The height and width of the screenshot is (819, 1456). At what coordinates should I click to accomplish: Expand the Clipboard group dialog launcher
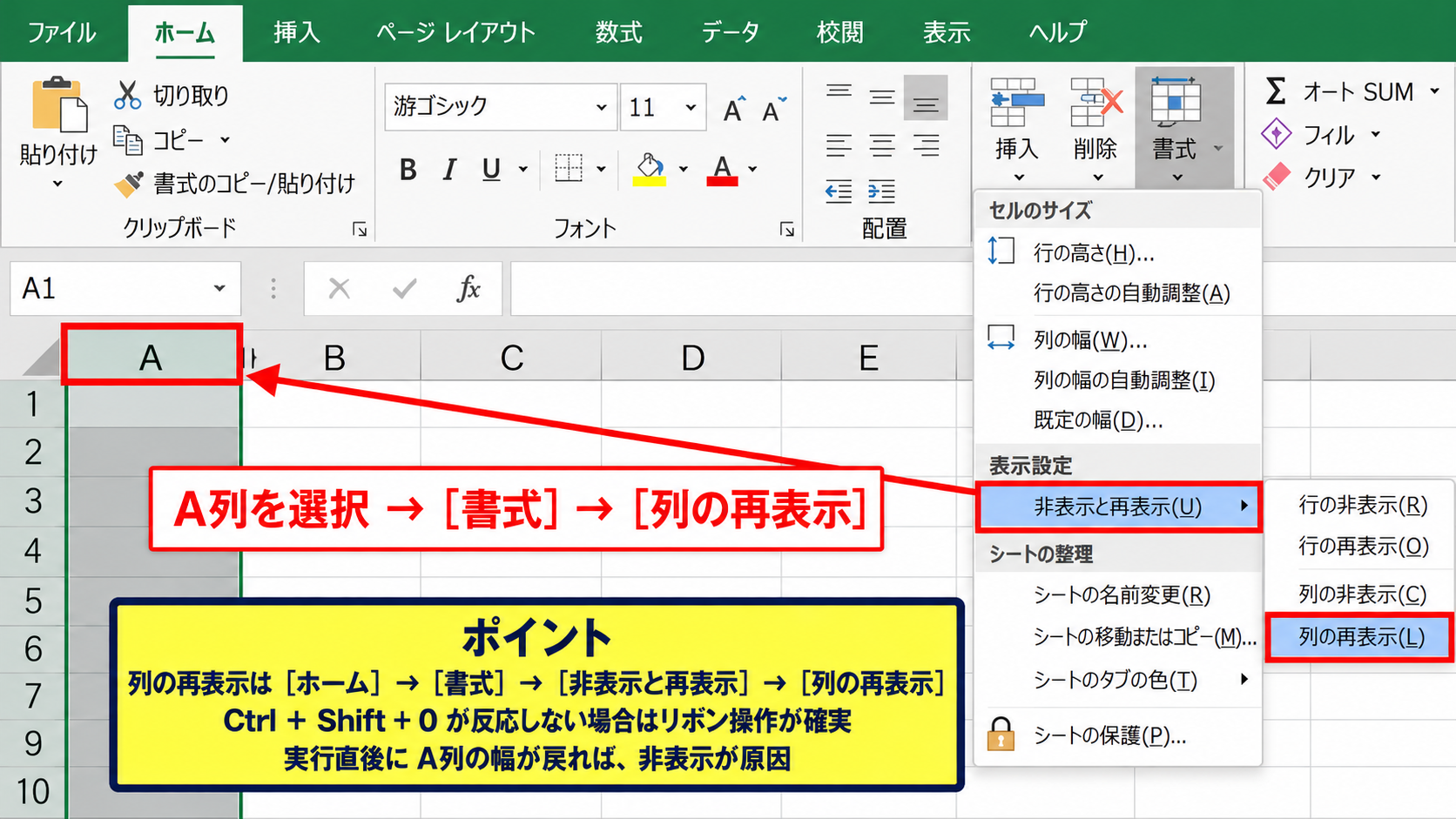point(360,229)
